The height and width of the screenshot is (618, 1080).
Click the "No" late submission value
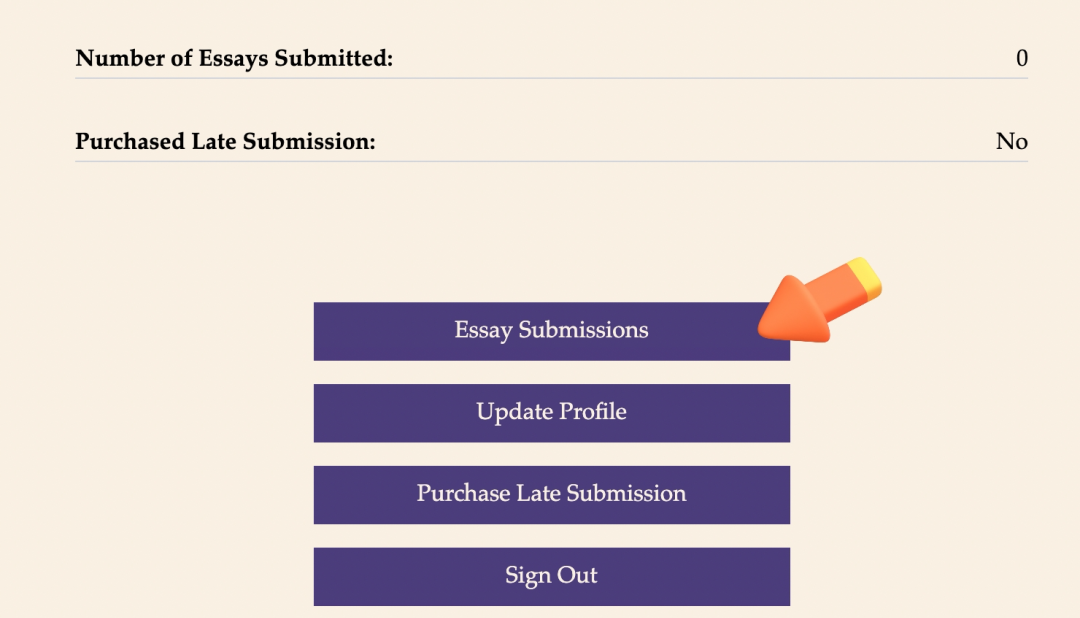pos(1011,142)
